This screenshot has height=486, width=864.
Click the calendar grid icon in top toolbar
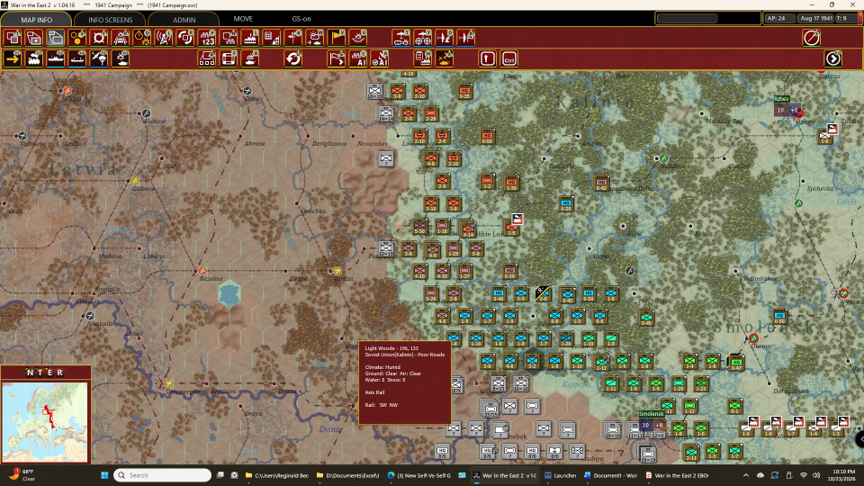272,38
